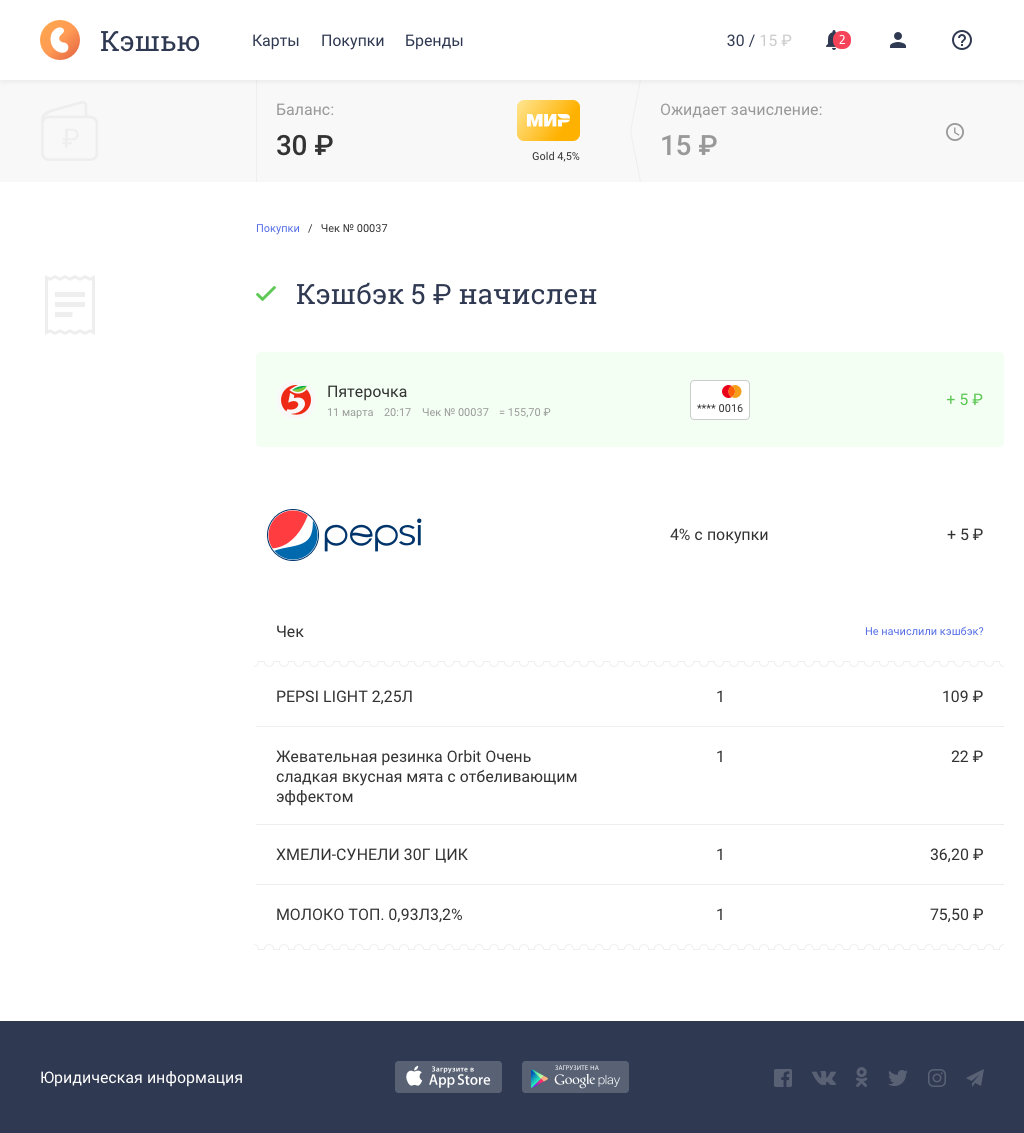This screenshot has height=1133, width=1024.
Task: Click the receipt icon in the left sidebar
Action: [x=70, y=305]
